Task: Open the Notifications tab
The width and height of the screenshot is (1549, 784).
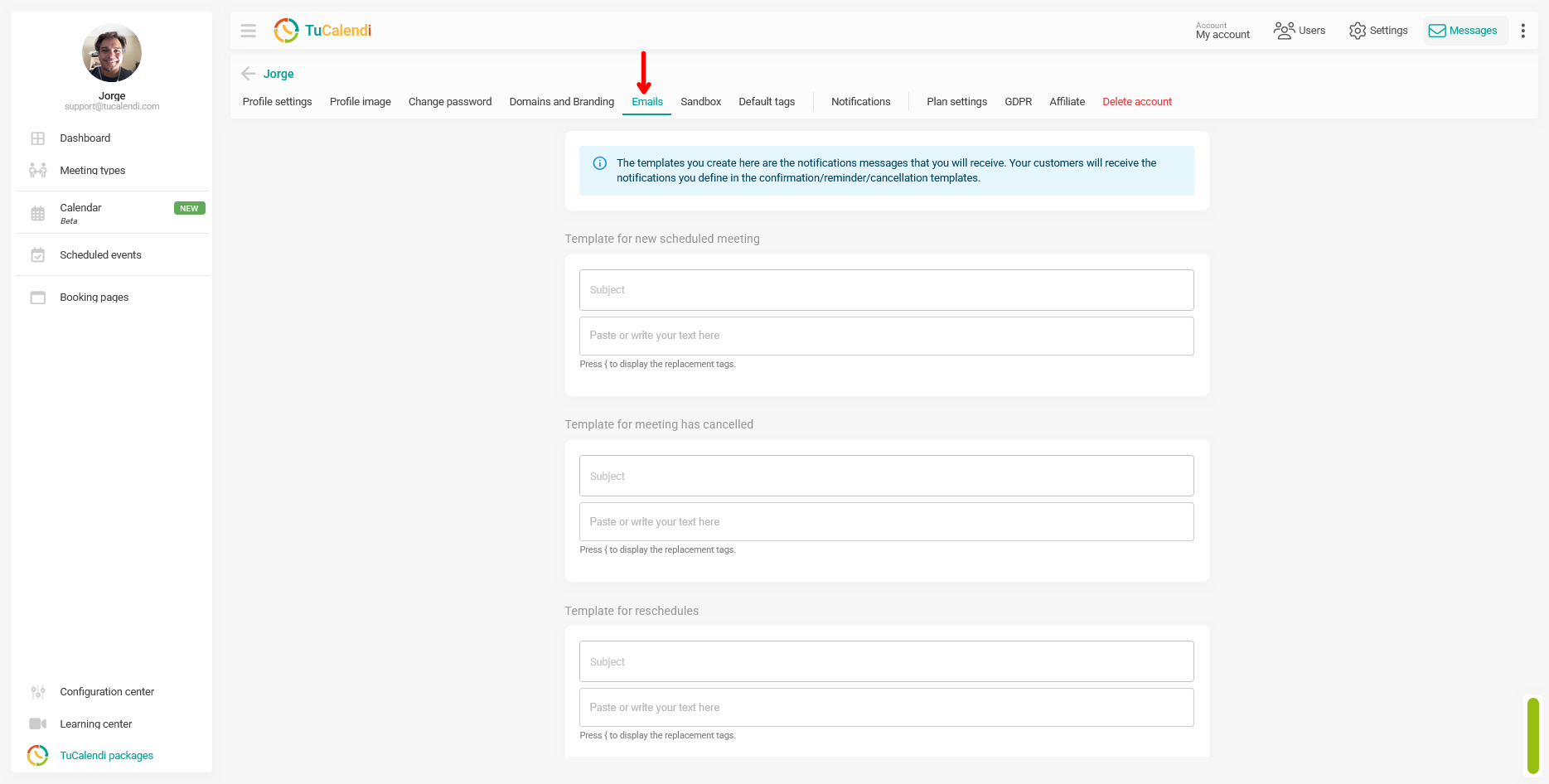Action: pyautogui.click(x=861, y=102)
